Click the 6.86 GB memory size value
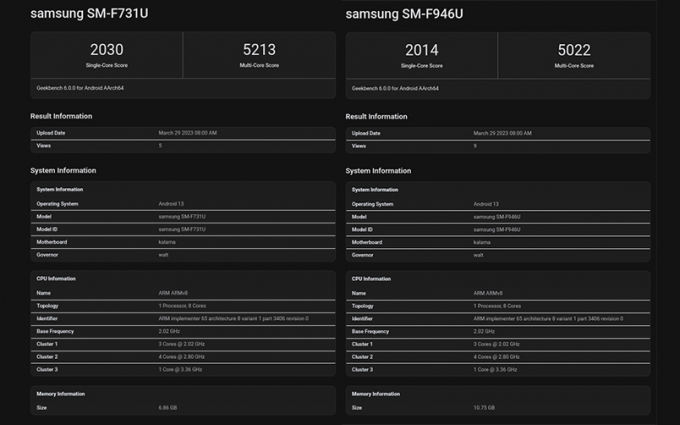This screenshot has height=425, width=680. click(x=168, y=408)
